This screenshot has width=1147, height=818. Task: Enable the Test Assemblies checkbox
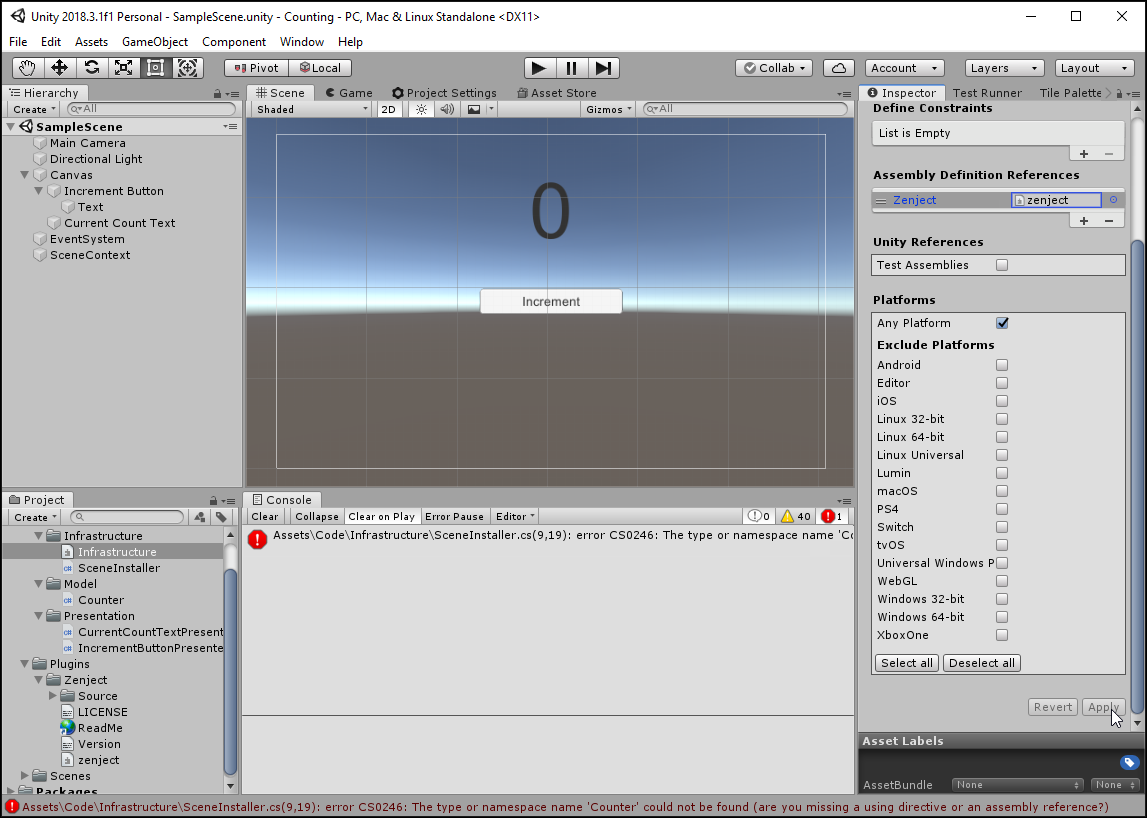point(1002,265)
